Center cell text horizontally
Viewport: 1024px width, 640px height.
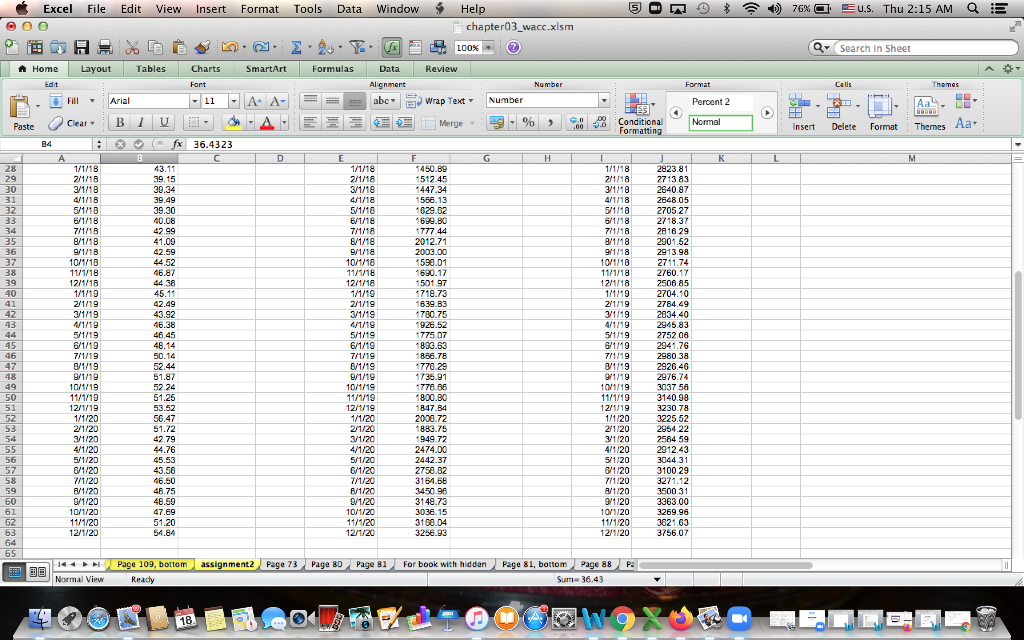[x=332, y=122]
